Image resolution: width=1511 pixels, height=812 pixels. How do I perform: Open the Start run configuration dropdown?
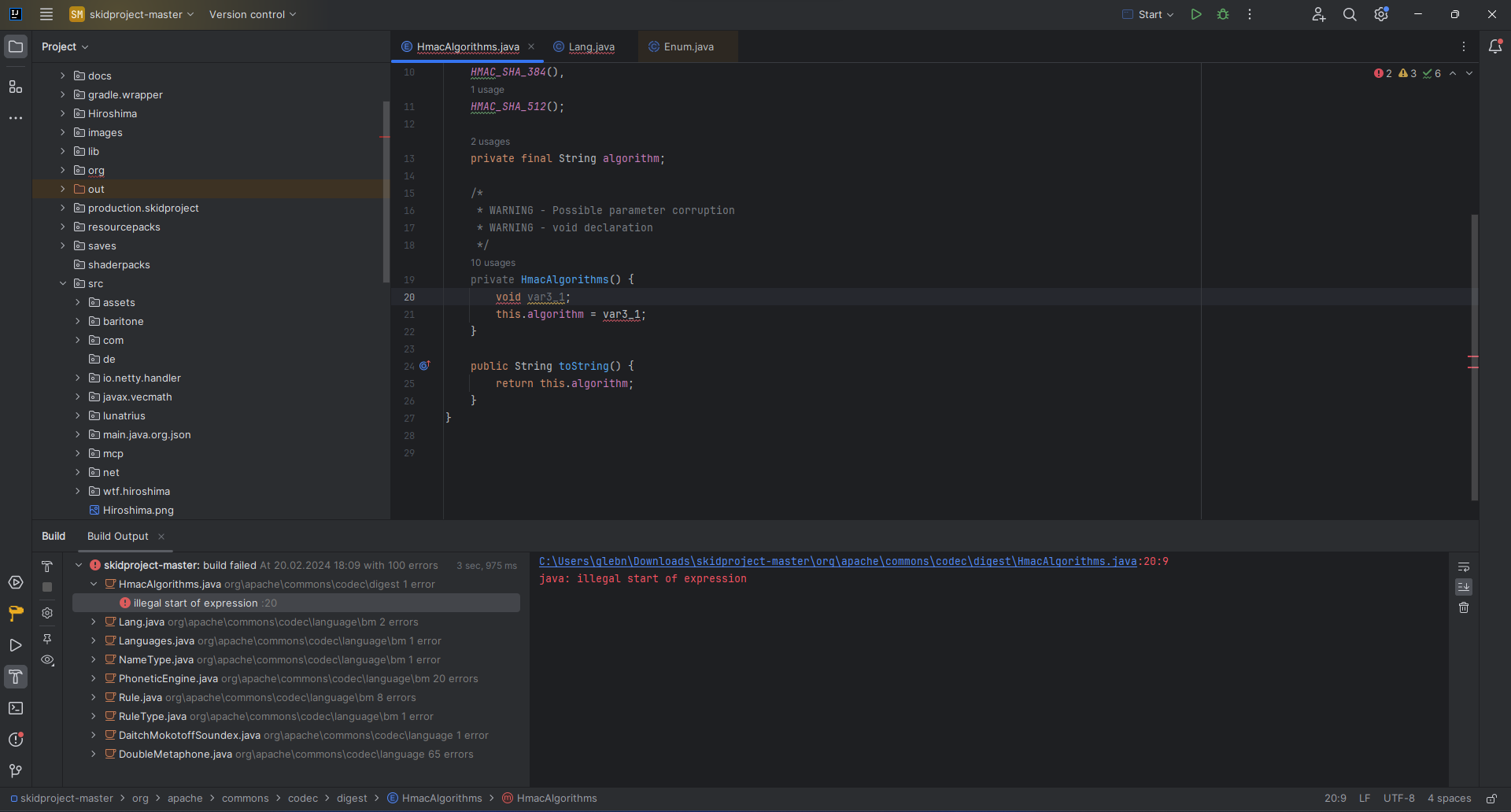(x=1149, y=14)
